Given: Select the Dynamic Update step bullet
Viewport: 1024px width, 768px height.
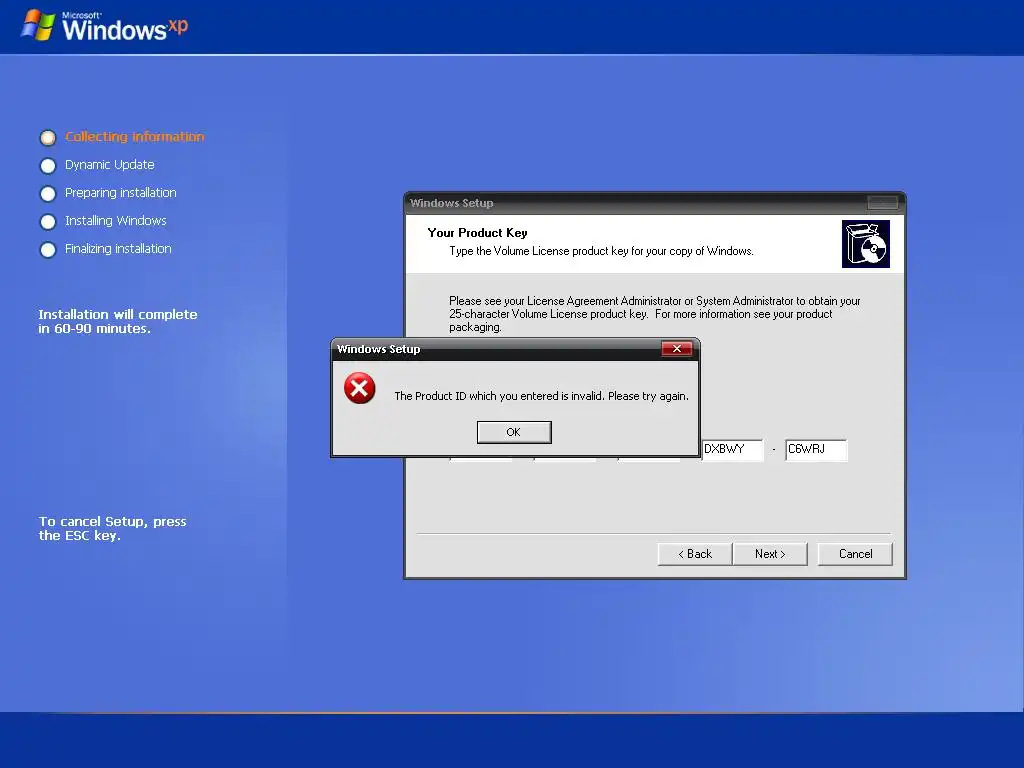Looking at the screenshot, I should click(48, 166).
